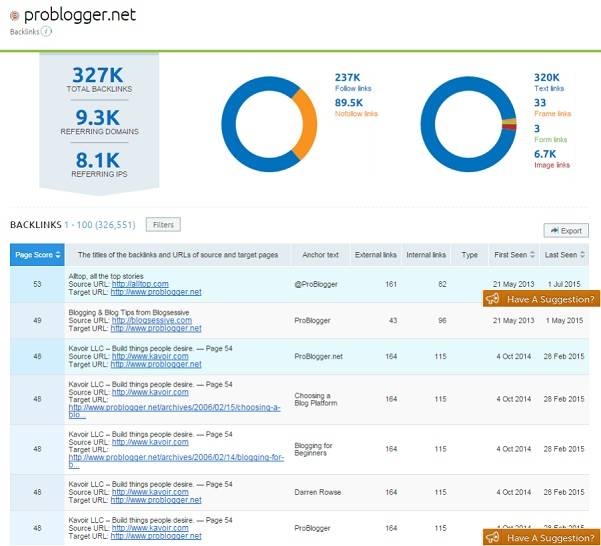Click the External links column header

tap(376, 254)
